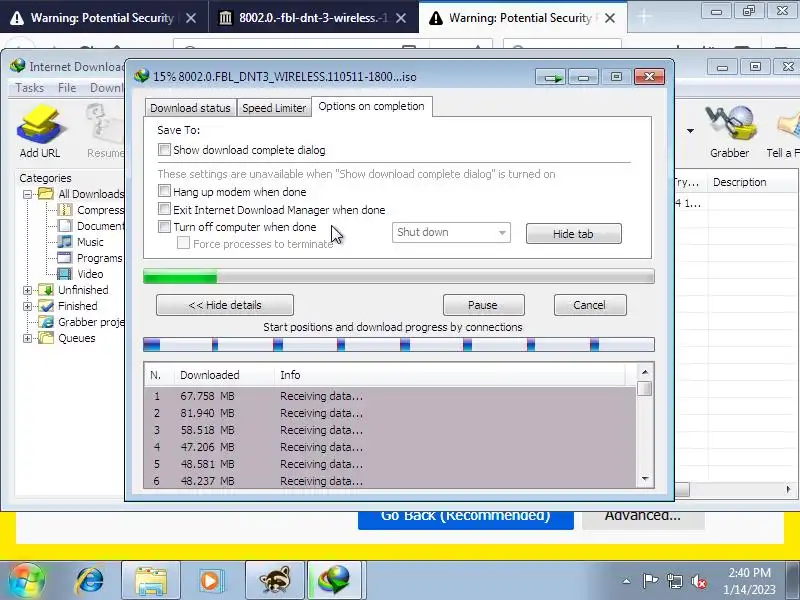This screenshot has height=600, width=800.
Task: Click the Hide details button
Action: pos(225,305)
